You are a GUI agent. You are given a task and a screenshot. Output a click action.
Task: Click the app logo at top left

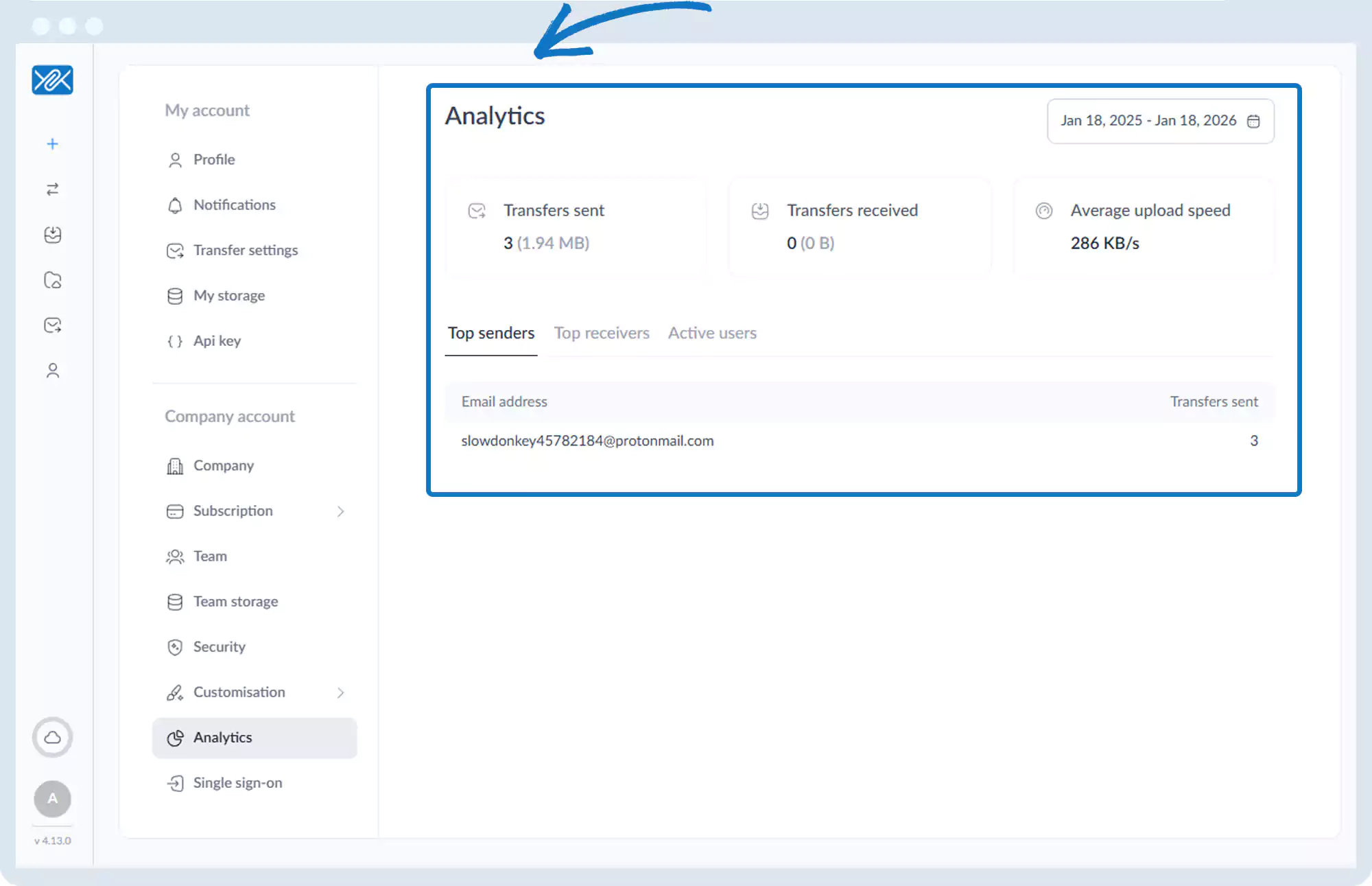click(x=52, y=80)
